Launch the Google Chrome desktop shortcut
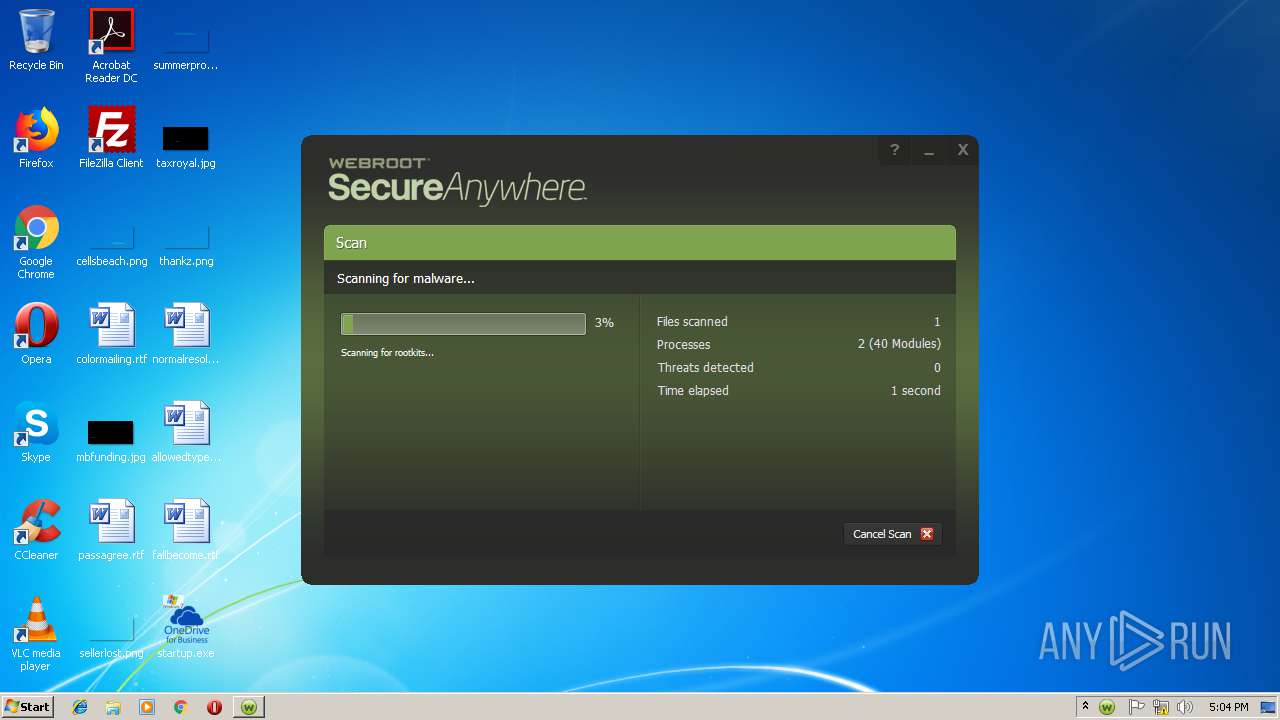1280x720 pixels. click(x=36, y=243)
